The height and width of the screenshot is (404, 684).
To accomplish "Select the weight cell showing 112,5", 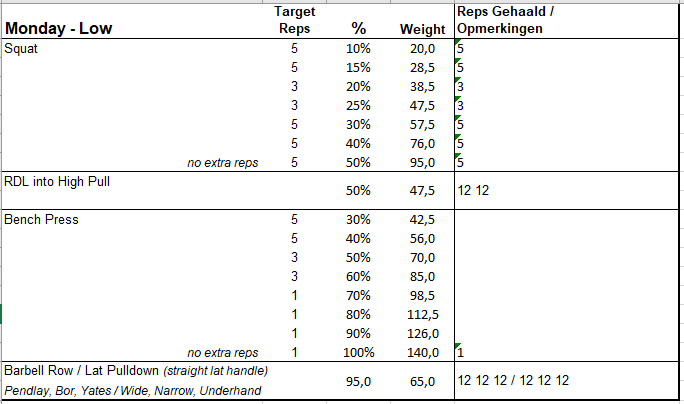I will (418, 314).
